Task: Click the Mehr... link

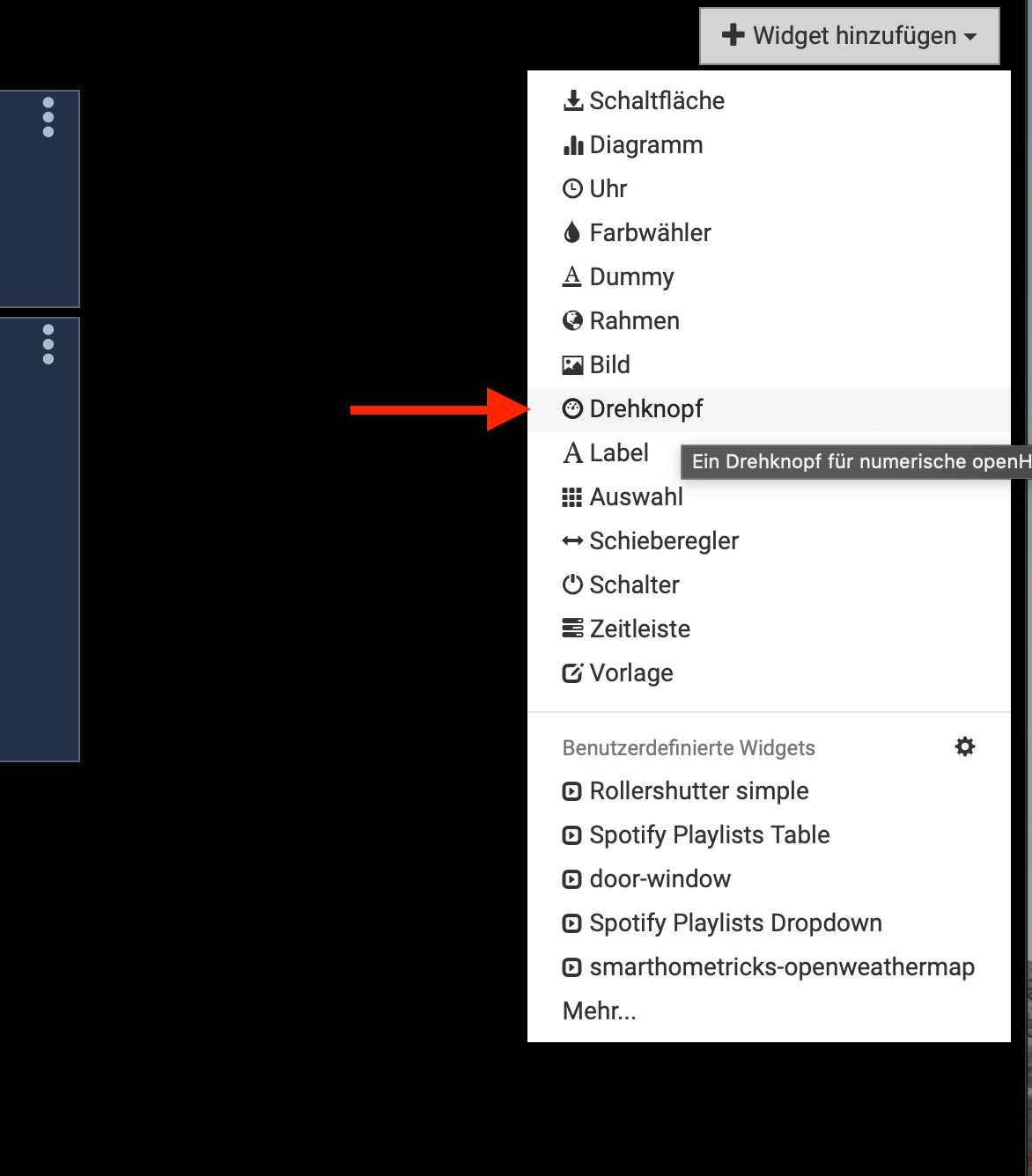Action: click(x=600, y=1011)
